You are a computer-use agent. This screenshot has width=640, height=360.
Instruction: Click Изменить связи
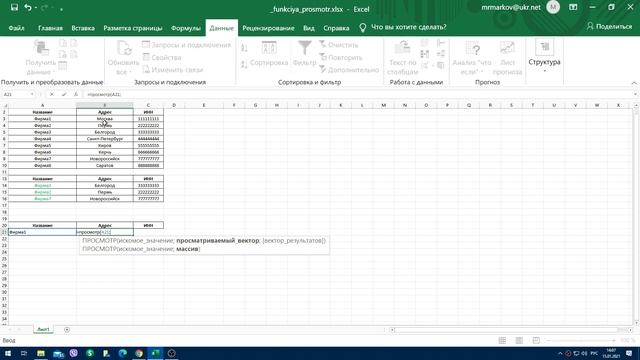(x=173, y=70)
